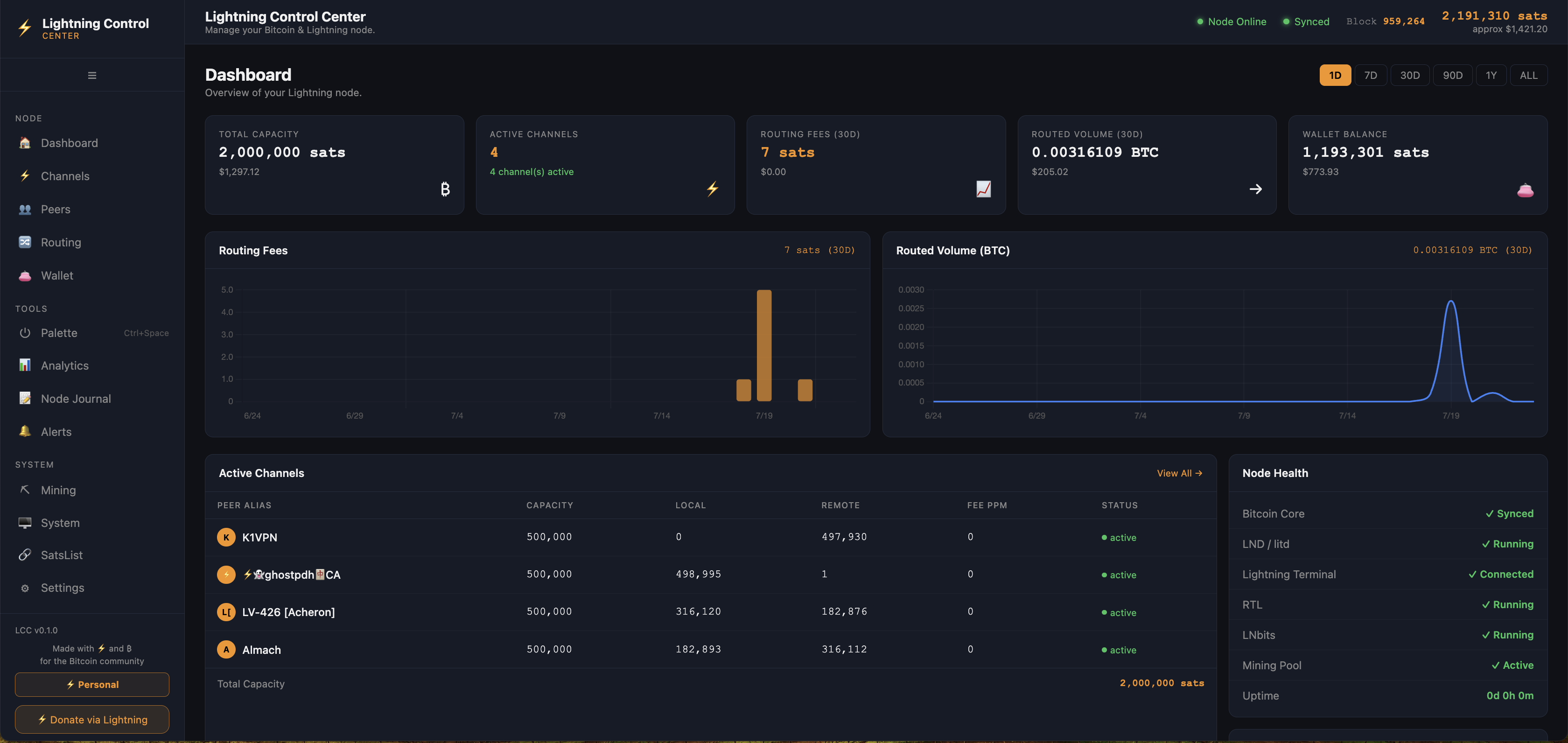Image resolution: width=1568 pixels, height=743 pixels.
Task: Open Settings via its gear icon
Action: coord(25,588)
